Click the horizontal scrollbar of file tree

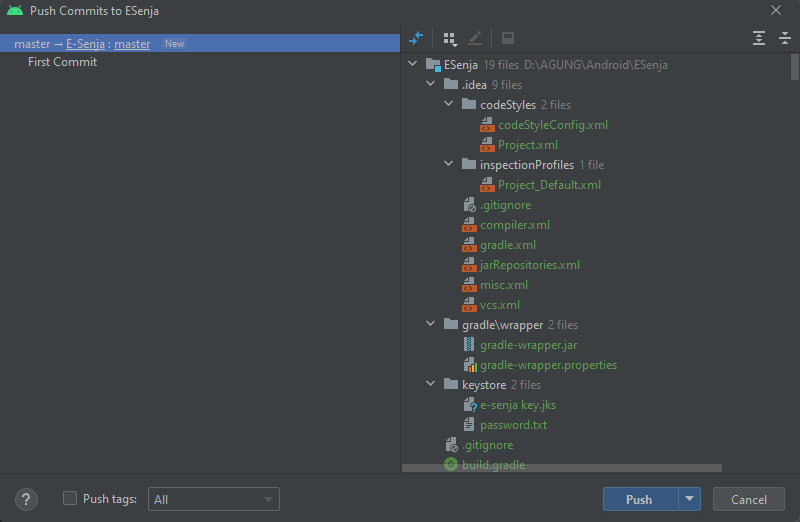(x=562, y=468)
